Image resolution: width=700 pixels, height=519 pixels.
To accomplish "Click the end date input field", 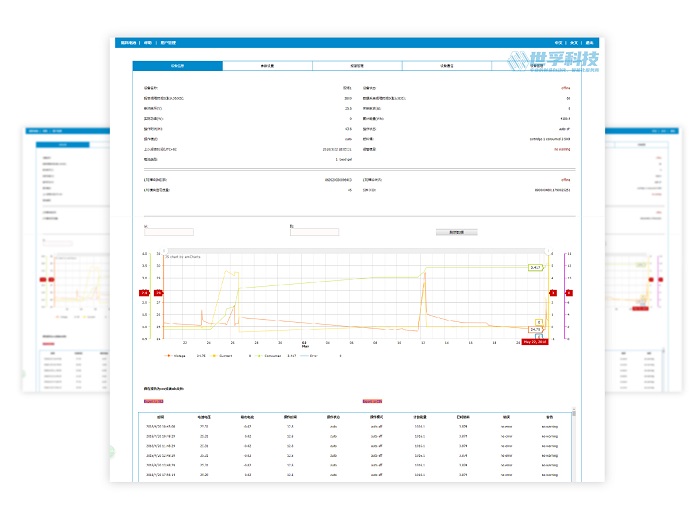I will click(314, 232).
